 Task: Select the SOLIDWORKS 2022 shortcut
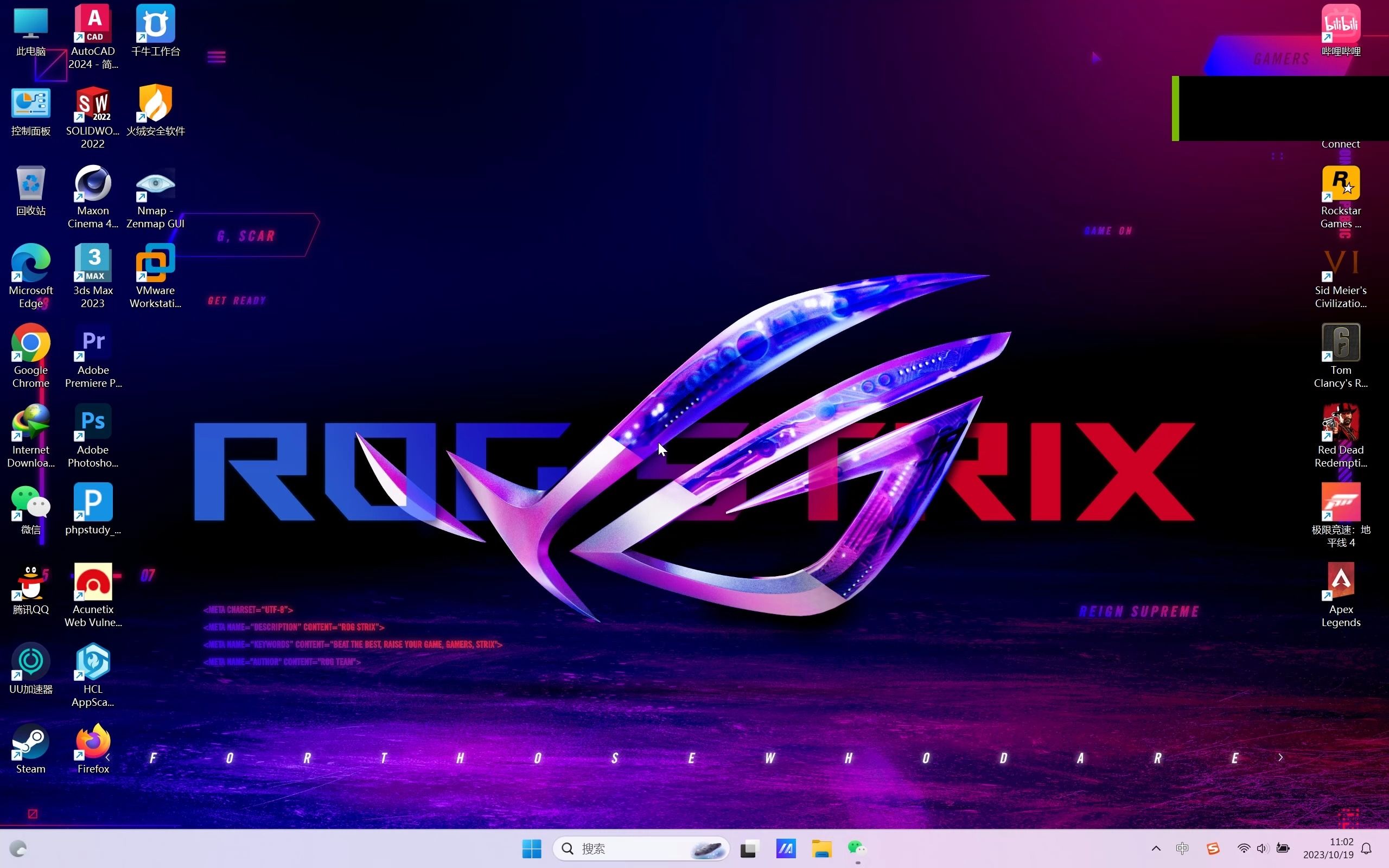pyautogui.click(x=92, y=118)
